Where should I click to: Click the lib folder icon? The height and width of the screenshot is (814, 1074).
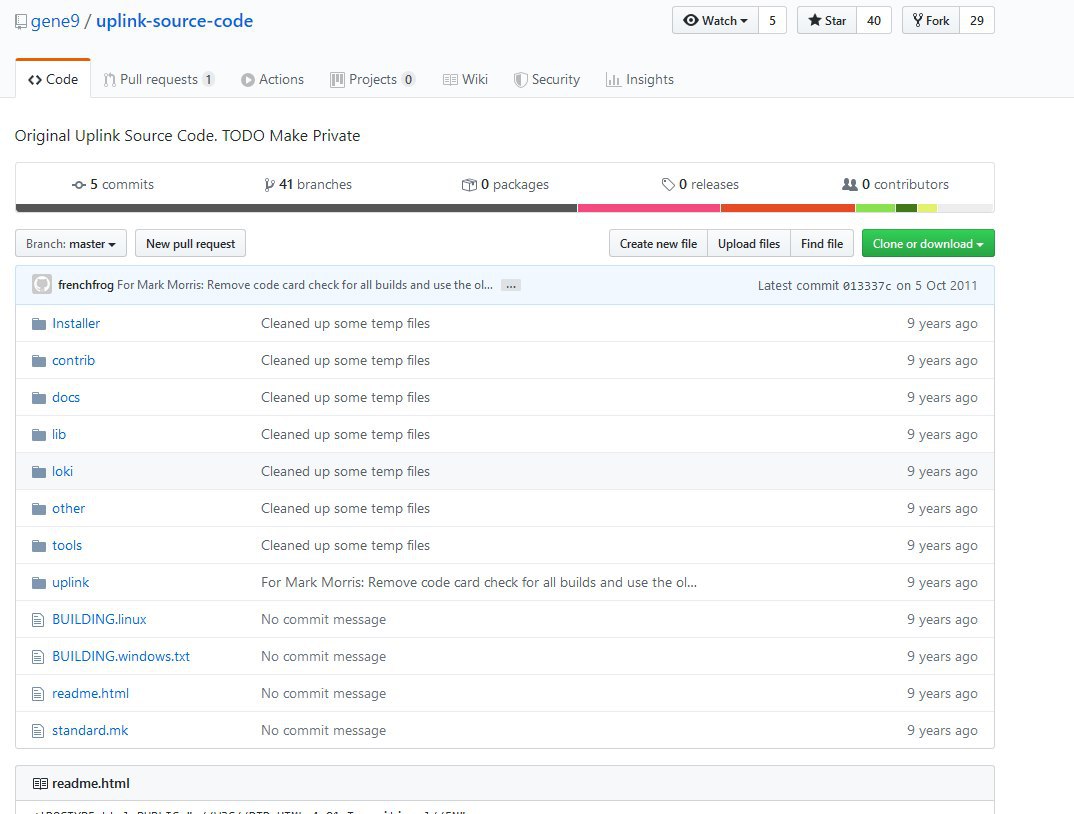pyautogui.click(x=38, y=434)
